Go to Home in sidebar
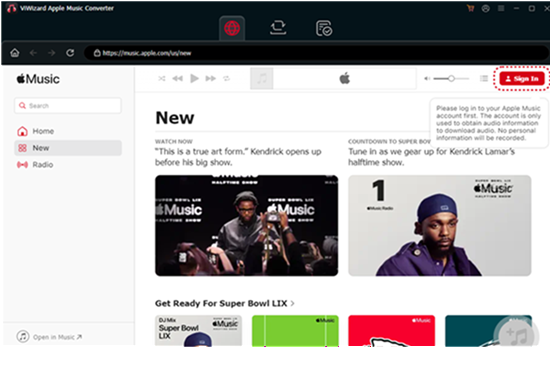This screenshot has width=550, height=376. tap(68, 131)
